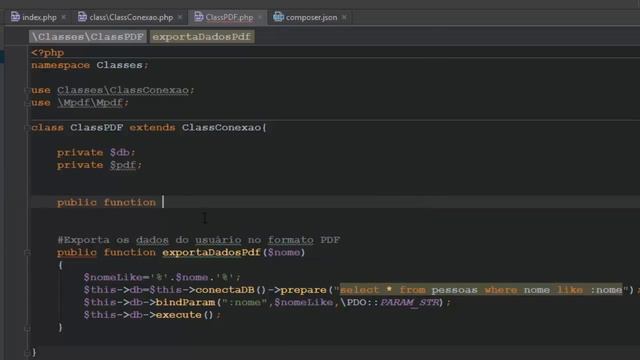640x360 pixels.
Task: Click the \Classes\ClassPDF breadcrumb
Action: click(x=87, y=37)
